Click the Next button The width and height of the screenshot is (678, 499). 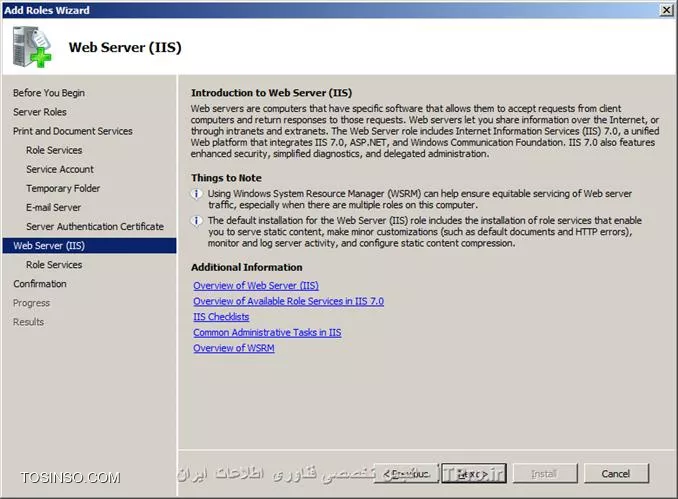coord(473,473)
